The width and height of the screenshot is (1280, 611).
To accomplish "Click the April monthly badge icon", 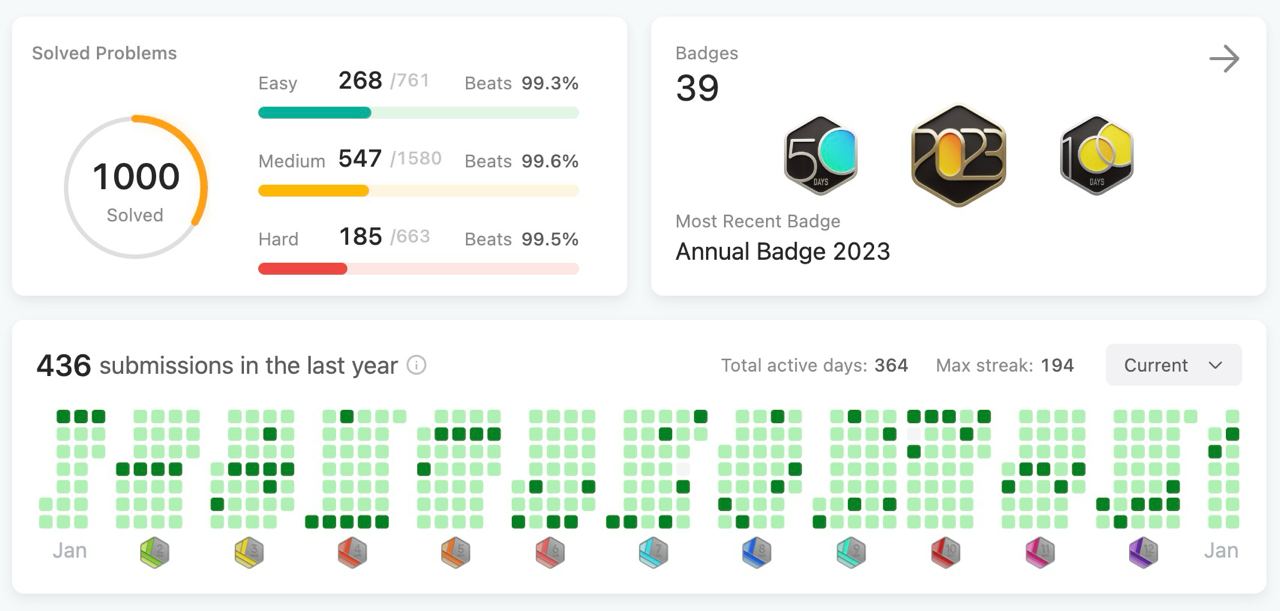I will [352, 552].
